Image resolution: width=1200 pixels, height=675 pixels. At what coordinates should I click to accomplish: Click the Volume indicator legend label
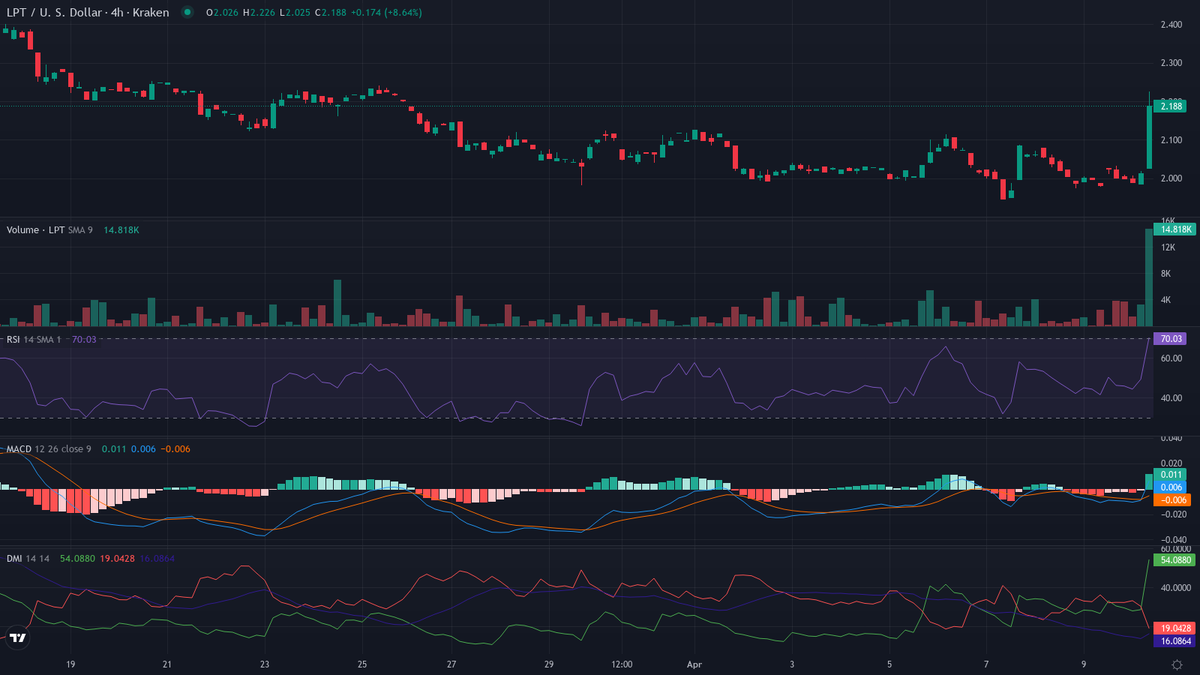37,230
